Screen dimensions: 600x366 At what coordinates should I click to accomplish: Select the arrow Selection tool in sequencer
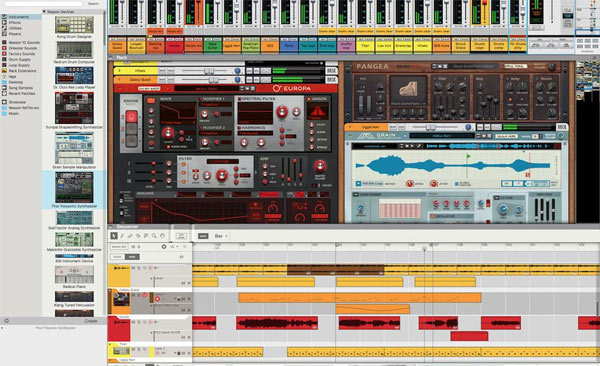click(114, 236)
